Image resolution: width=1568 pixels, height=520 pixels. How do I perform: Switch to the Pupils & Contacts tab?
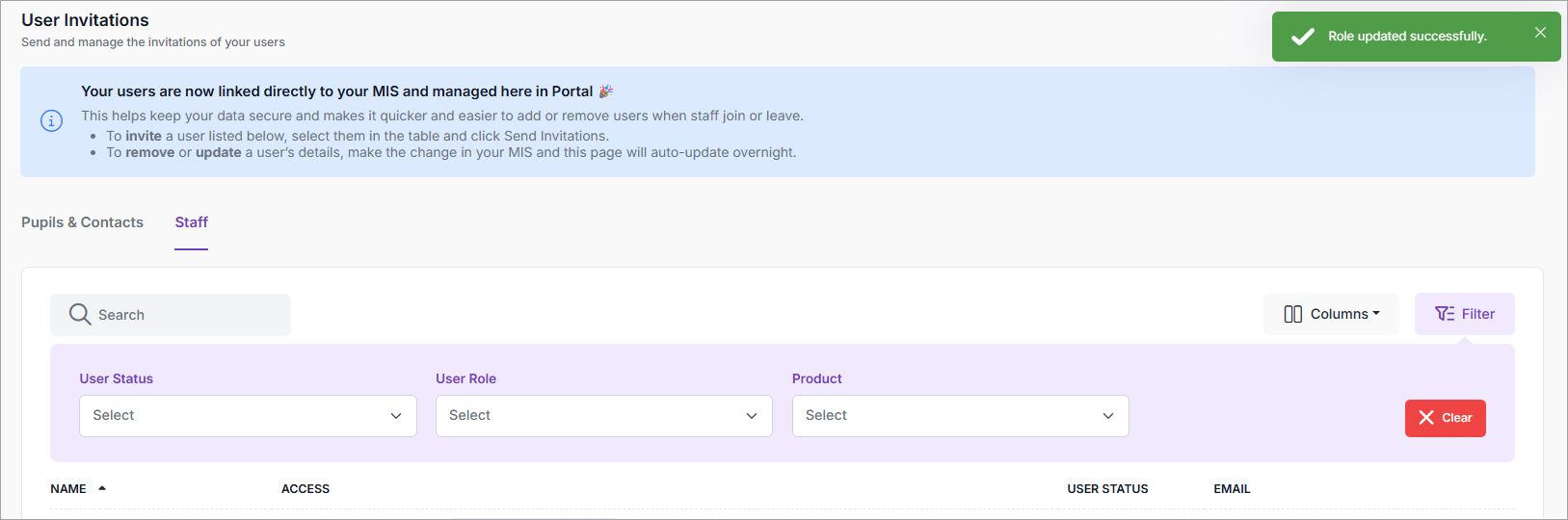pyautogui.click(x=82, y=222)
